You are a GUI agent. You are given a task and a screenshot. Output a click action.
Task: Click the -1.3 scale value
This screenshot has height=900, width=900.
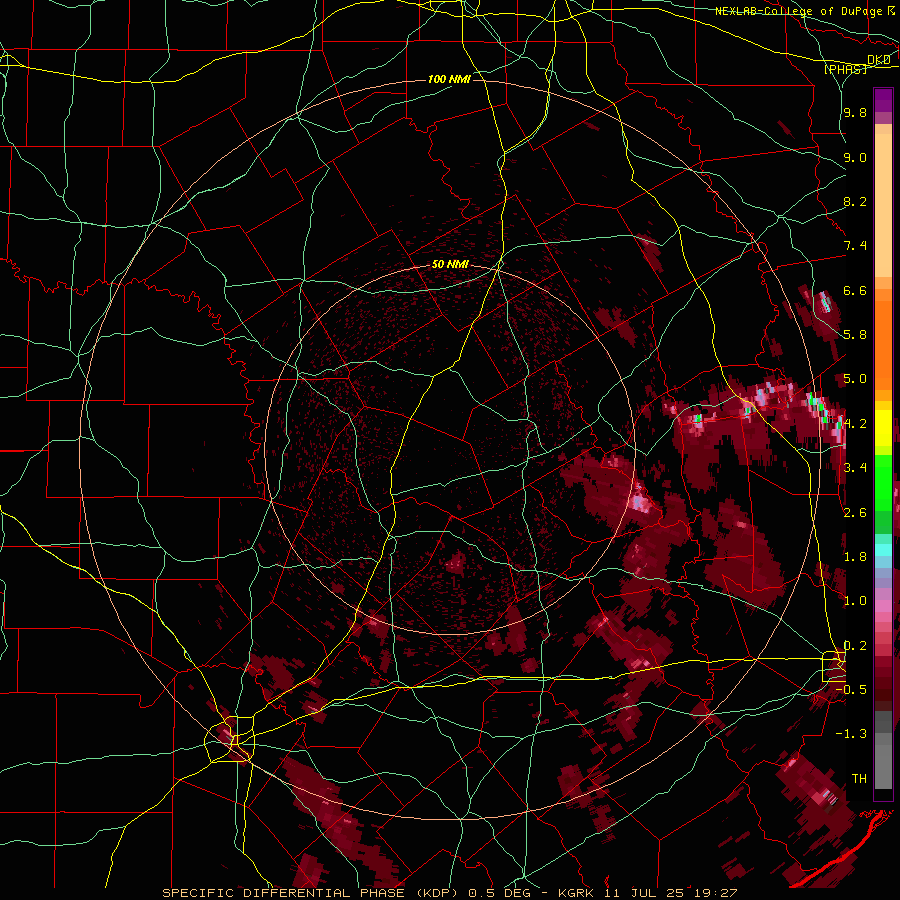point(851,734)
